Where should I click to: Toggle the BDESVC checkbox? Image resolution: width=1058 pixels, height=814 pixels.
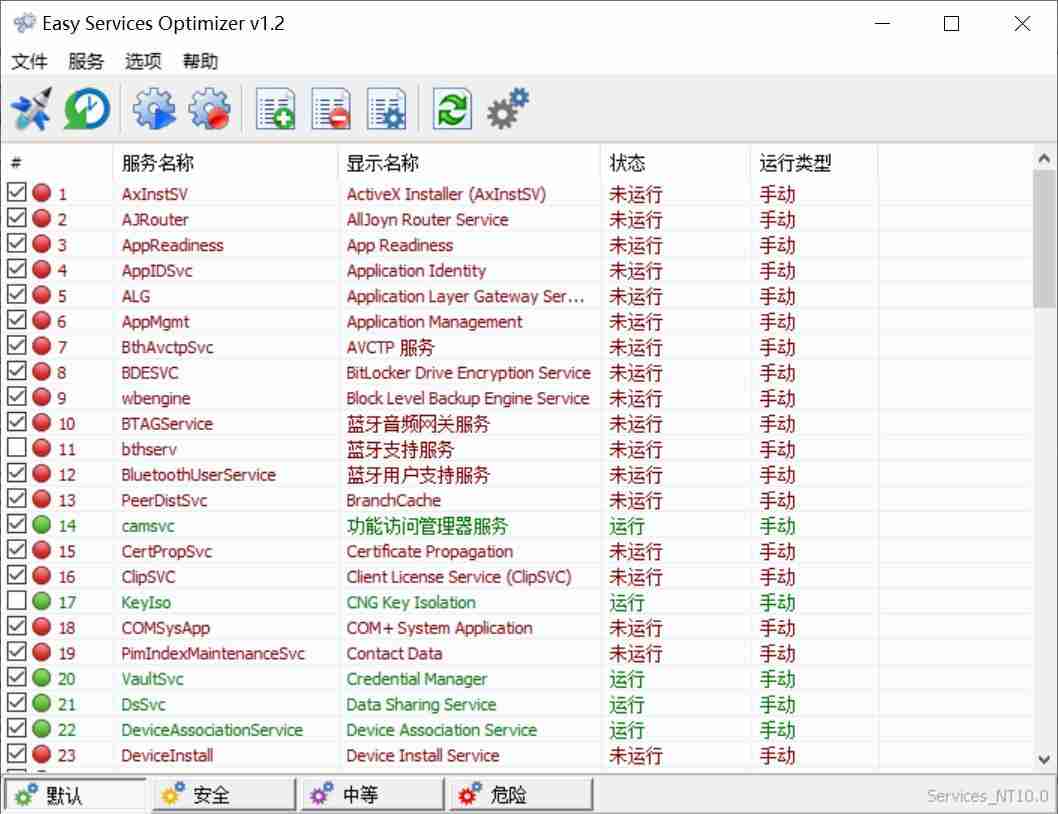click(17, 371)
